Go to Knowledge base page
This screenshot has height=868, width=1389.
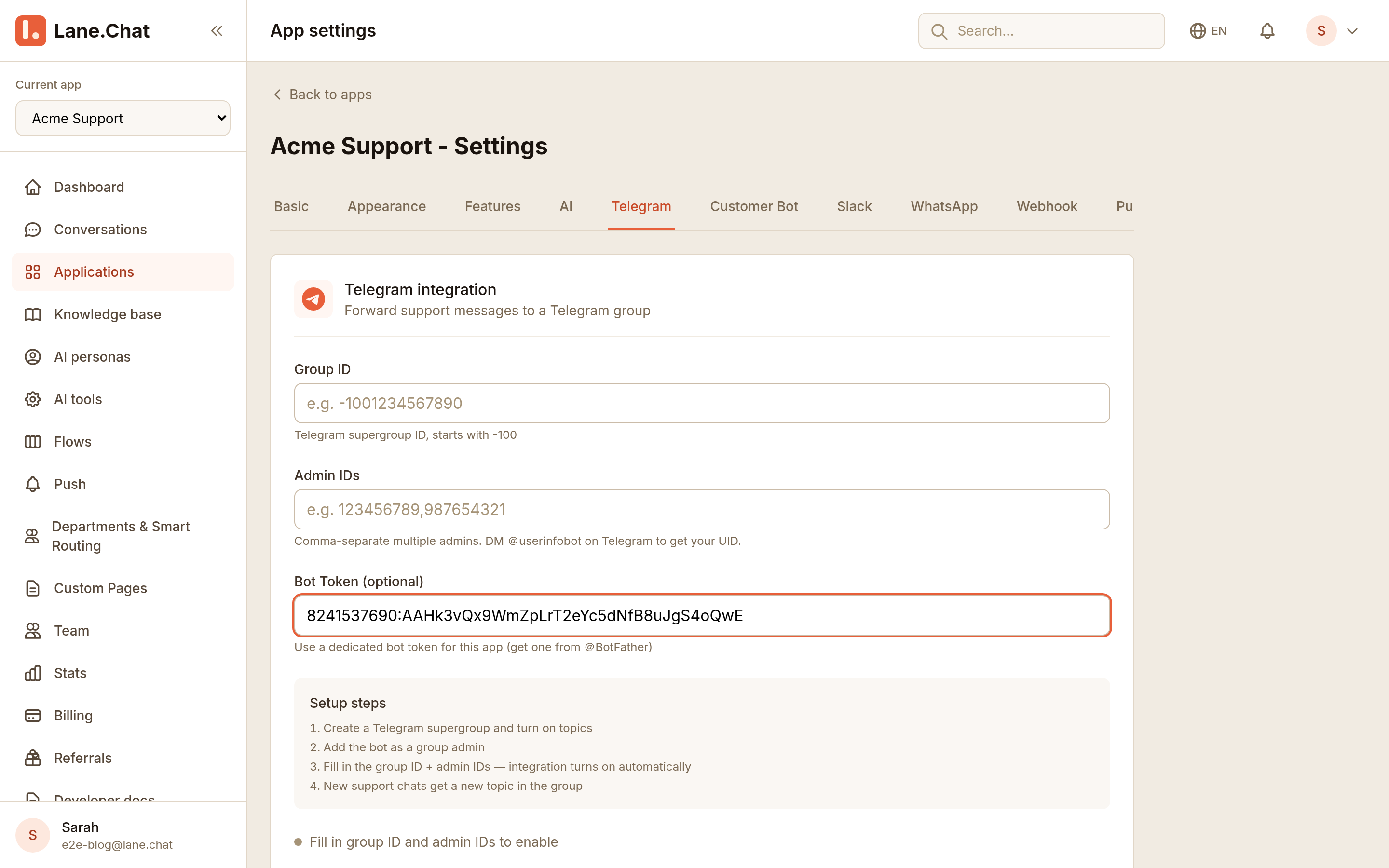123,314
